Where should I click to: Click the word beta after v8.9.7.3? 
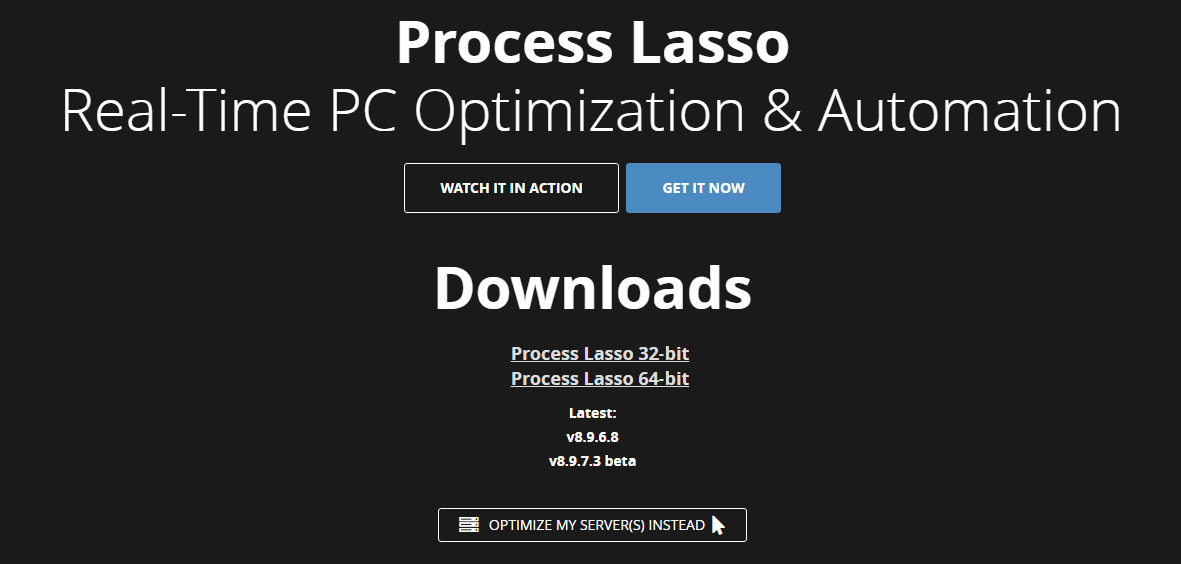(x=621, y=461)
